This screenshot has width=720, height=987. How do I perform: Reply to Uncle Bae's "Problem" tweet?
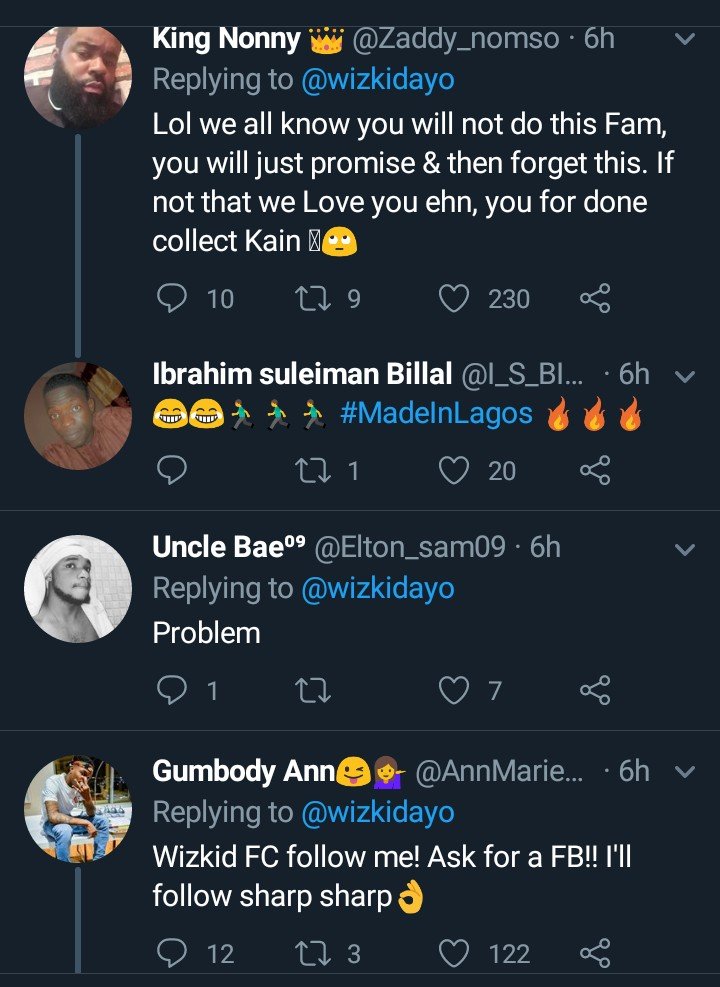coord(174,690)
